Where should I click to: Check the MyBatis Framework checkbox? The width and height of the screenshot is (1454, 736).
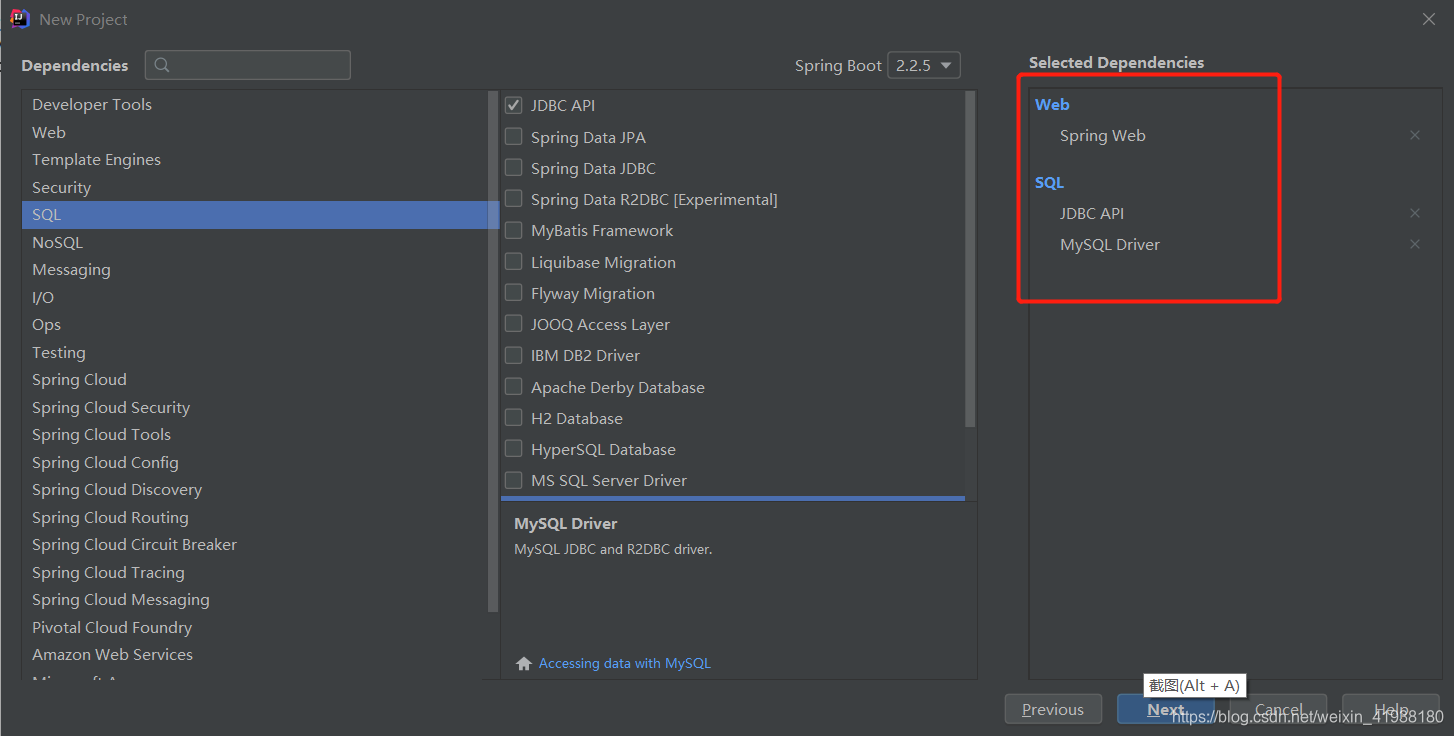pyautogui.click(x=514, y=230)
